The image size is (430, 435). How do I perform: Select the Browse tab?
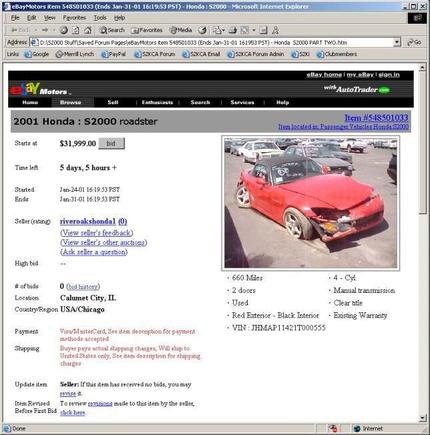click(71, 102)
